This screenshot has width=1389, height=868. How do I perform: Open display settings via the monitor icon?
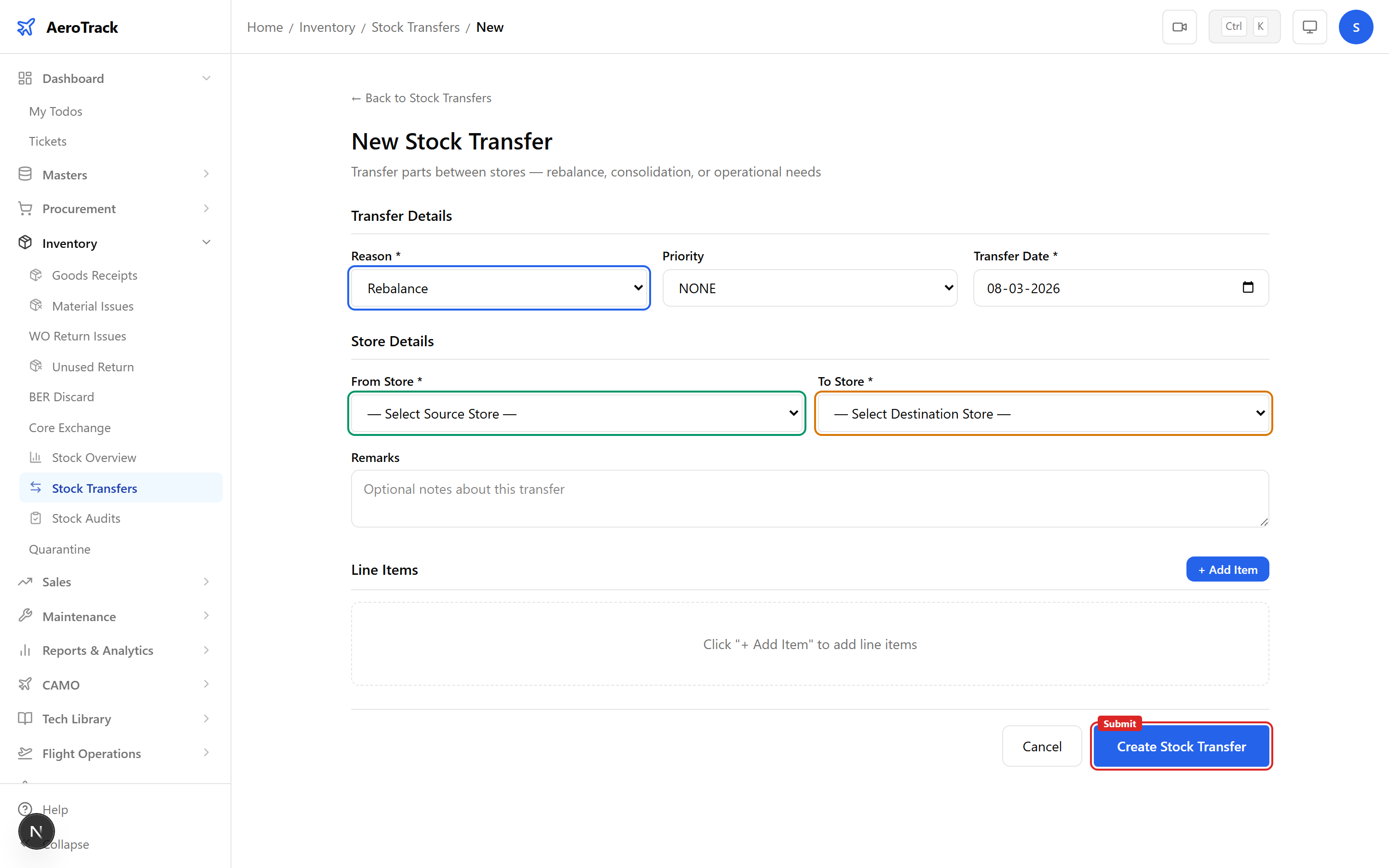(1309, 27)
